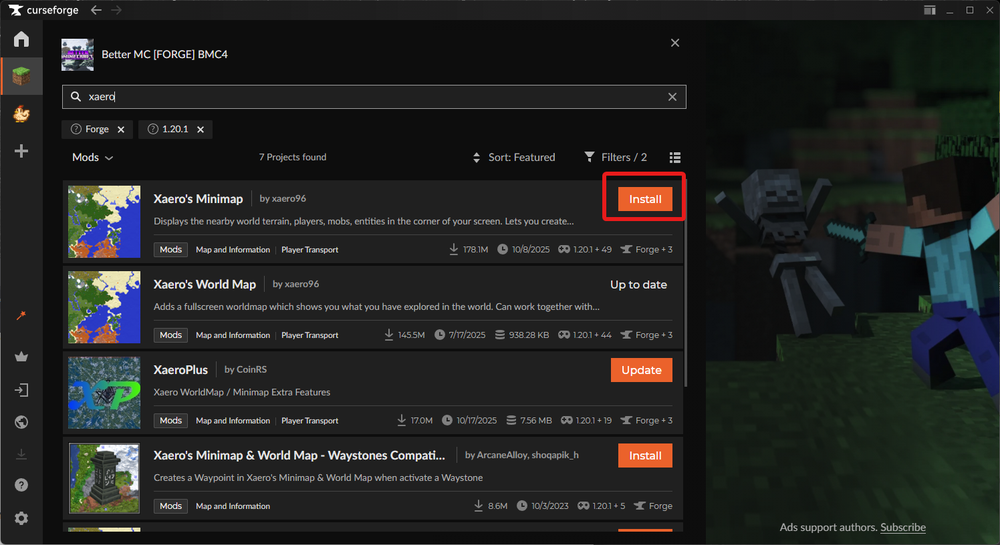The height and width of the screenshot is (545, 1000).
Task: Click 1.20.1 + 19 on XaeroPlus row
Action: point(586,420)
